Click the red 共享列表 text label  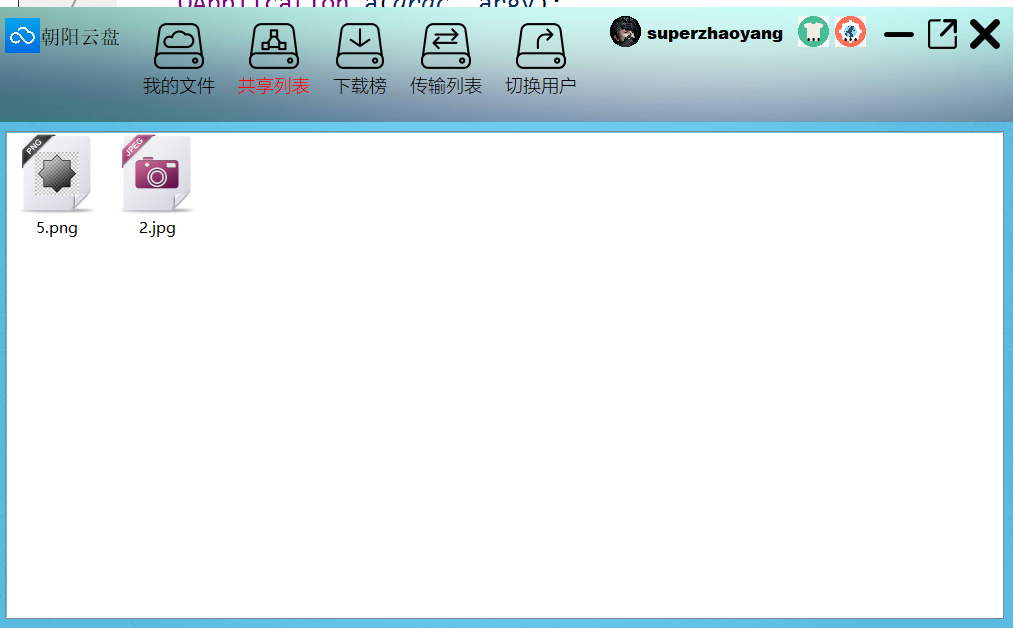point(274,86)
